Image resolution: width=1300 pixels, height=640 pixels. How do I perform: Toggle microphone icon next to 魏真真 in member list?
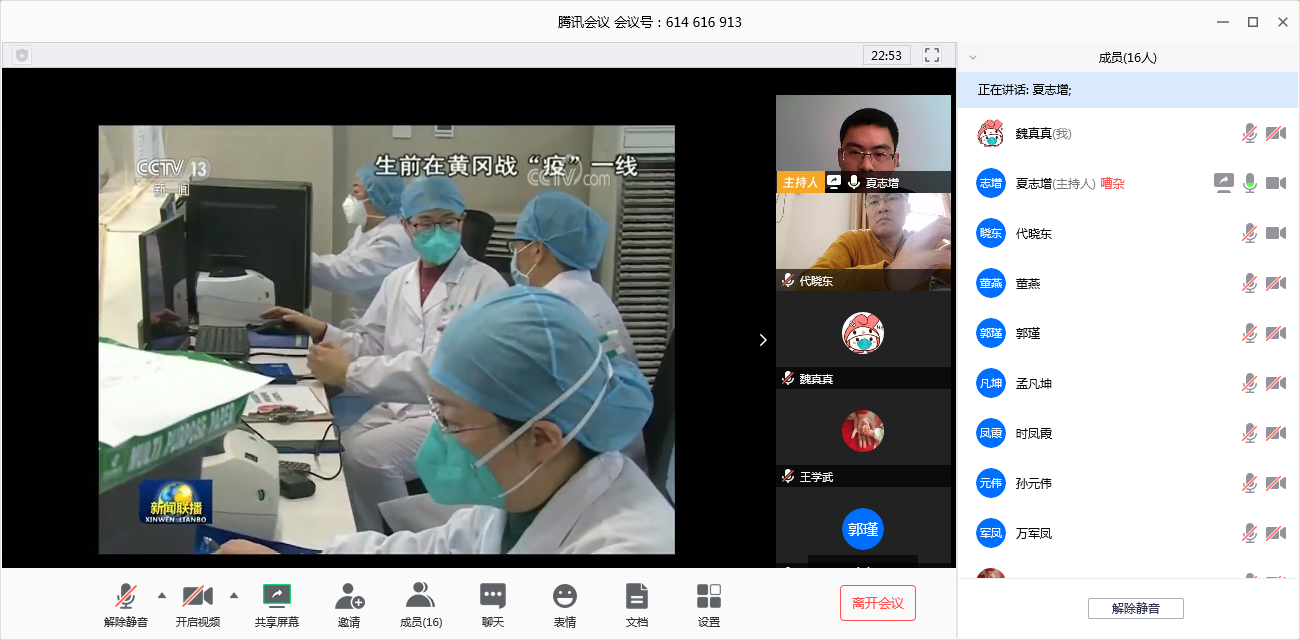point(1249,133)
